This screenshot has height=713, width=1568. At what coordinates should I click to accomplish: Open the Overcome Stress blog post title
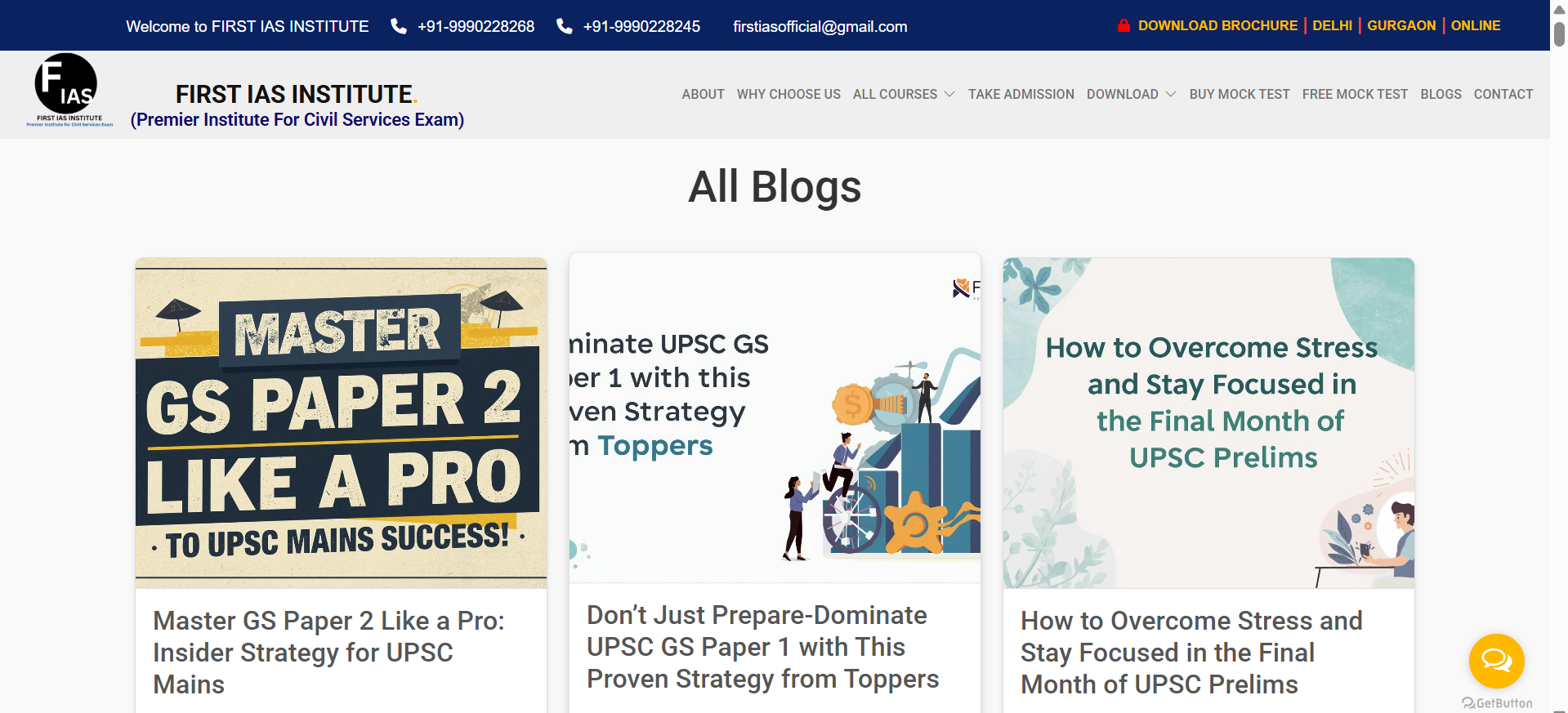pos(1191,652)
